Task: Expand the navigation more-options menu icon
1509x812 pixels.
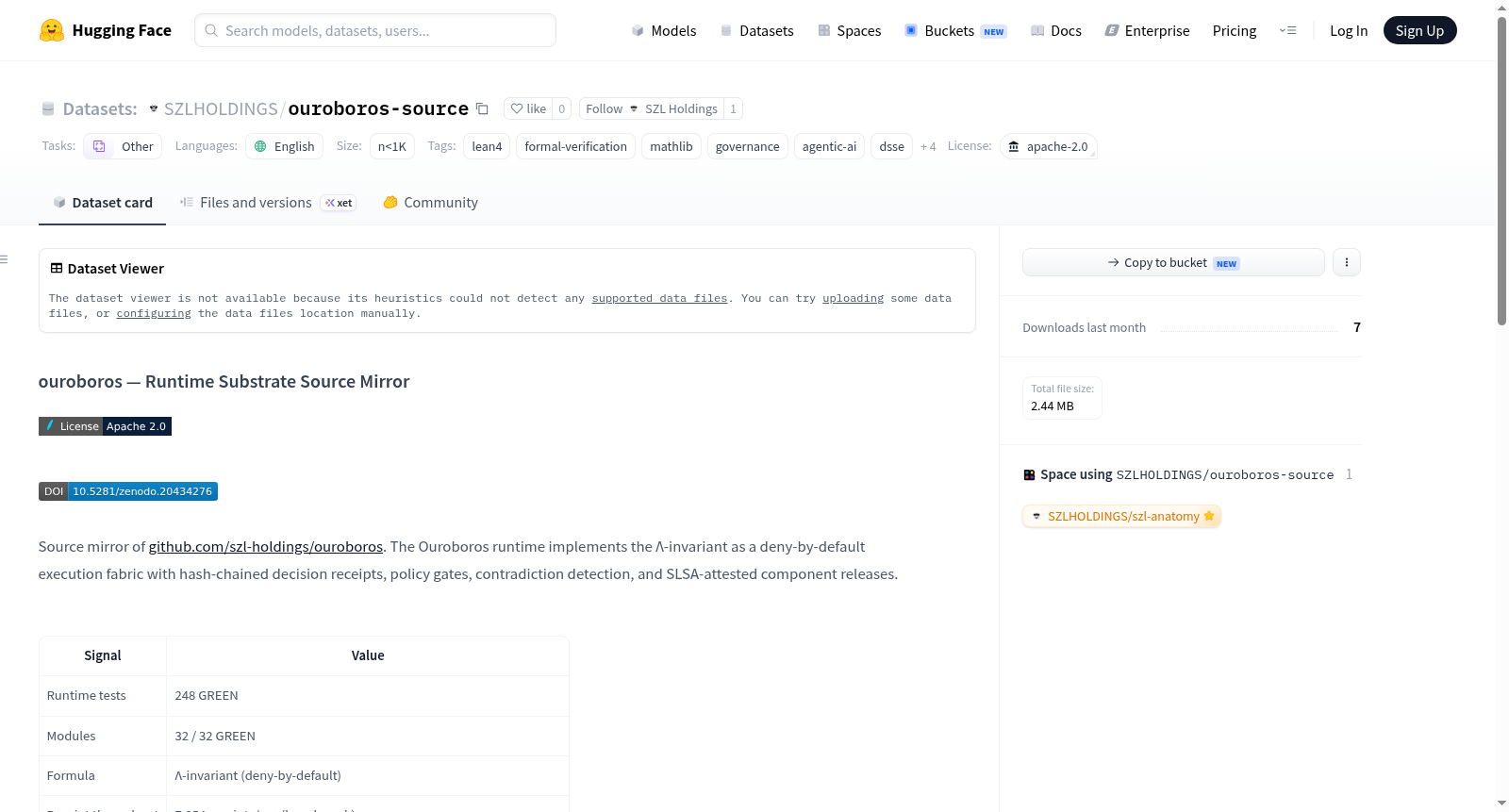Action: 1287,30
